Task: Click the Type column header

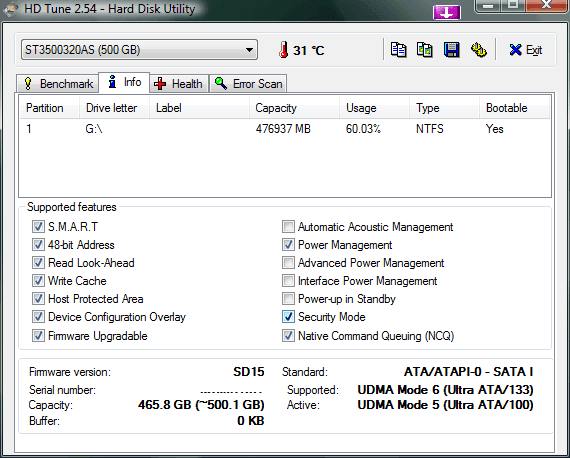Action: click(444, 108)
